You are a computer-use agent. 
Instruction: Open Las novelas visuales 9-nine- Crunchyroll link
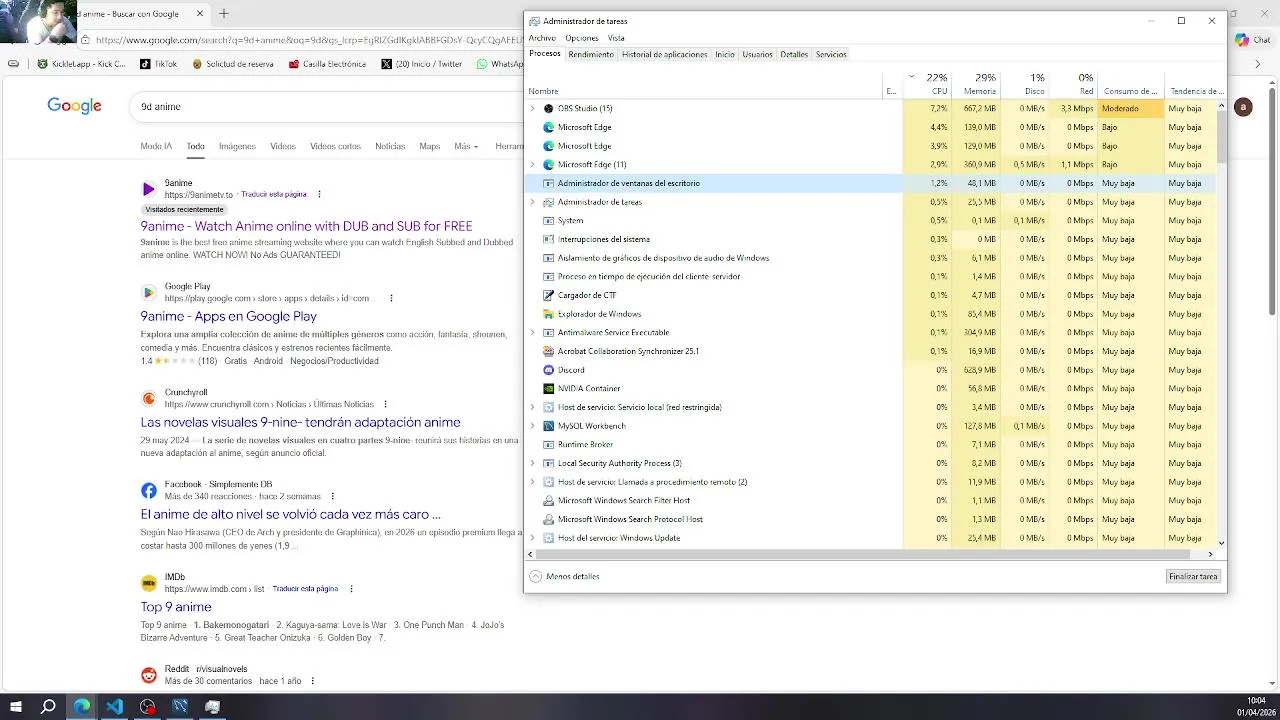[300, 422]
